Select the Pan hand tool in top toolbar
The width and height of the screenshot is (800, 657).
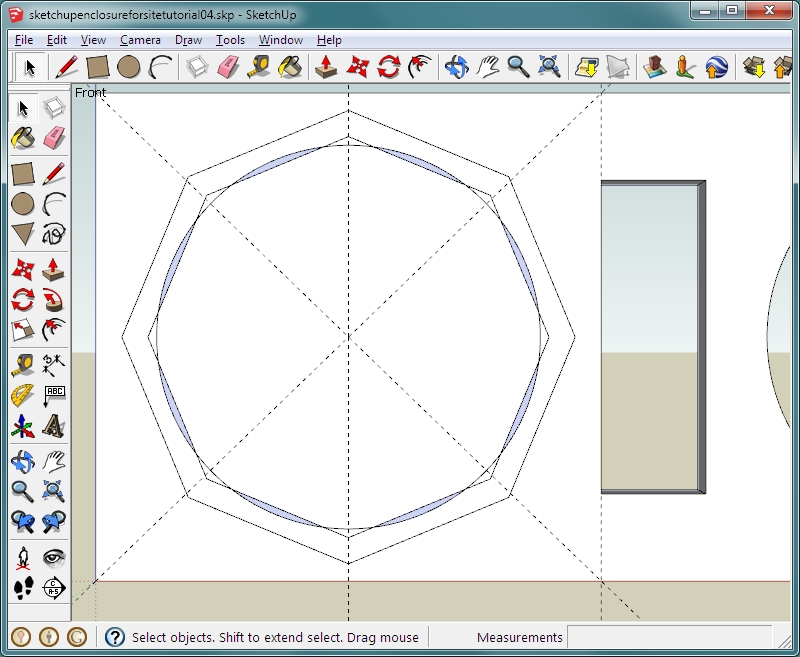488,67
